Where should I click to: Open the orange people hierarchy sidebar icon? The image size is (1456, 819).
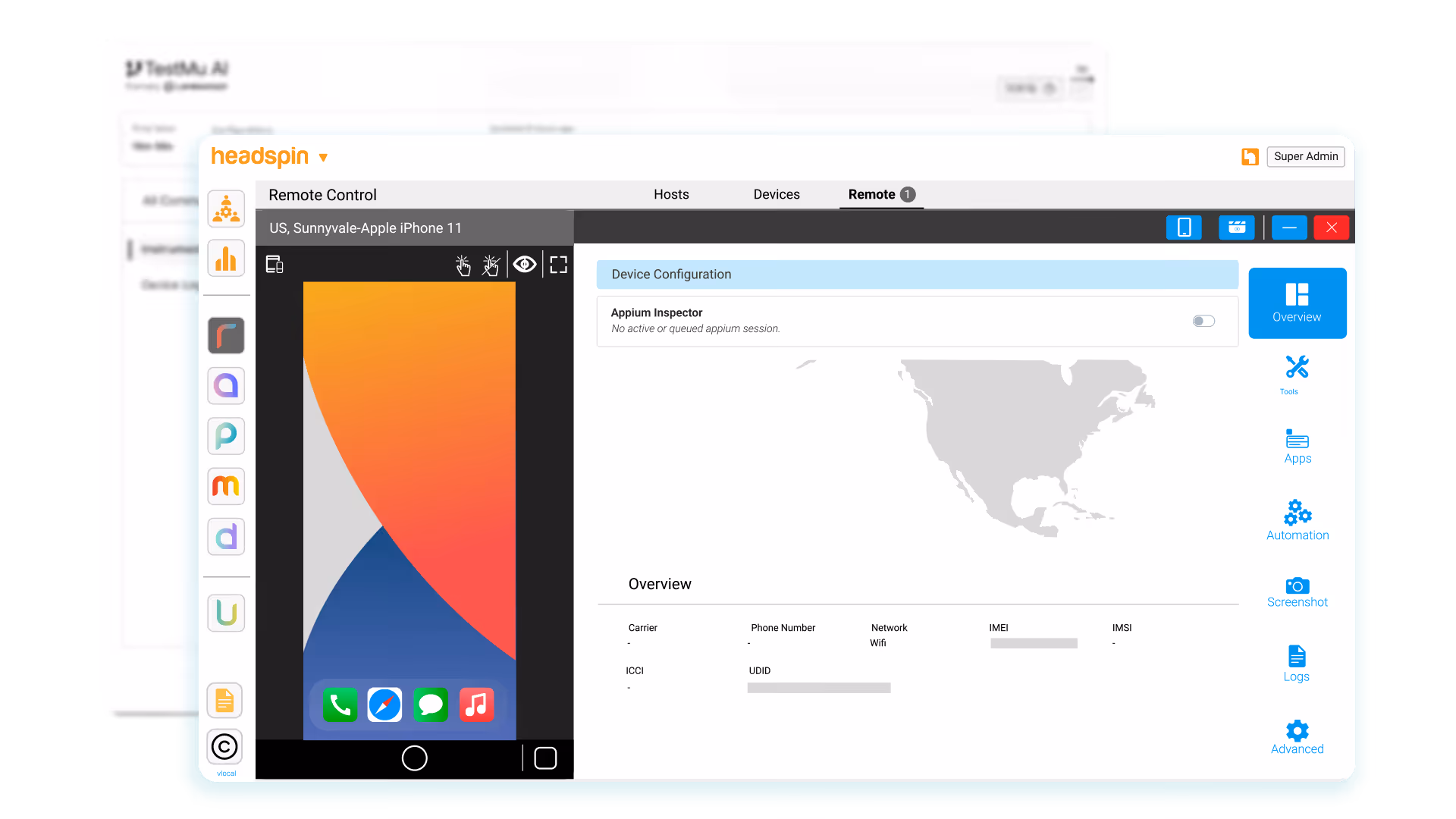tap(226, 209)
